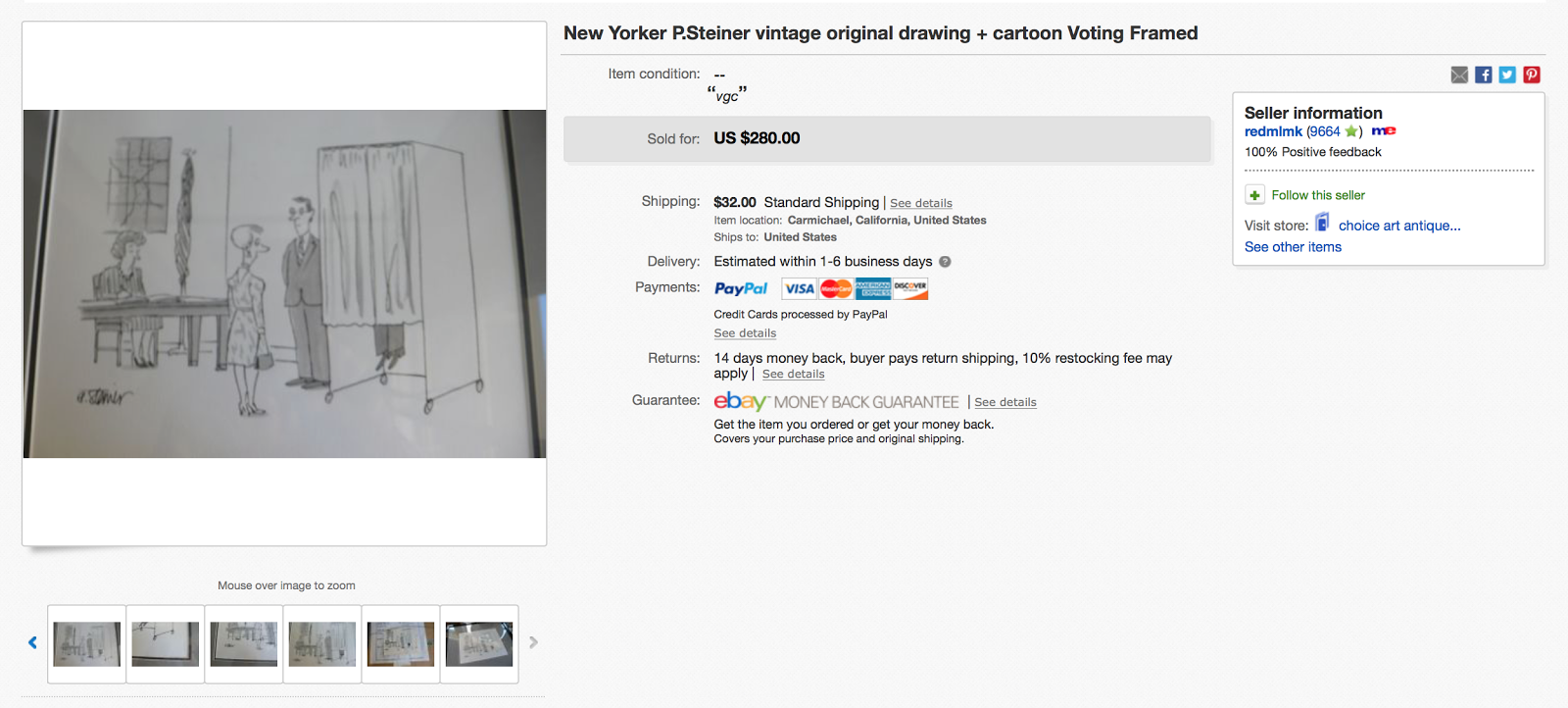
Task: Open seller feedback score 9664
Action: pos(1323,131)
